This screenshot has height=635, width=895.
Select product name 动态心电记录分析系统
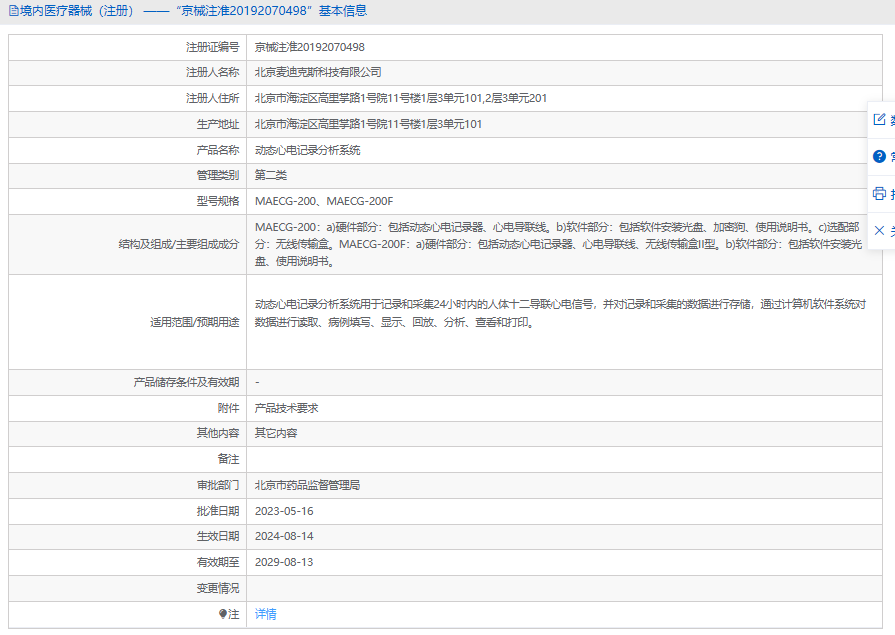(x=308, y=150)
